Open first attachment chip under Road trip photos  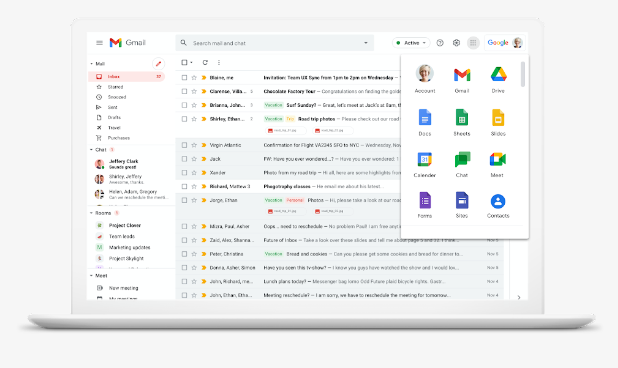pos(287,130)
